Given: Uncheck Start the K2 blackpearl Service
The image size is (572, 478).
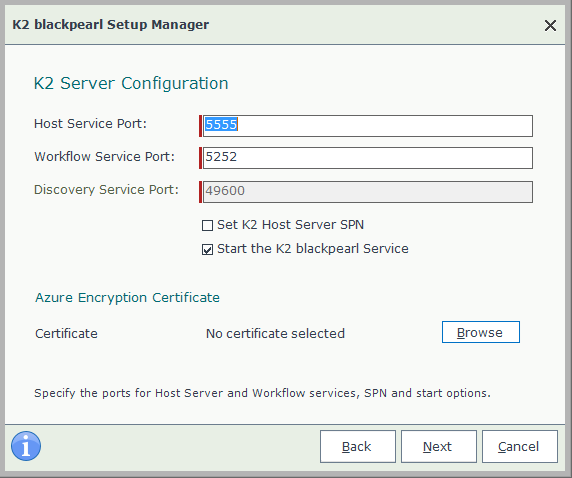Looking at the screenshot, I should point(207,250).
